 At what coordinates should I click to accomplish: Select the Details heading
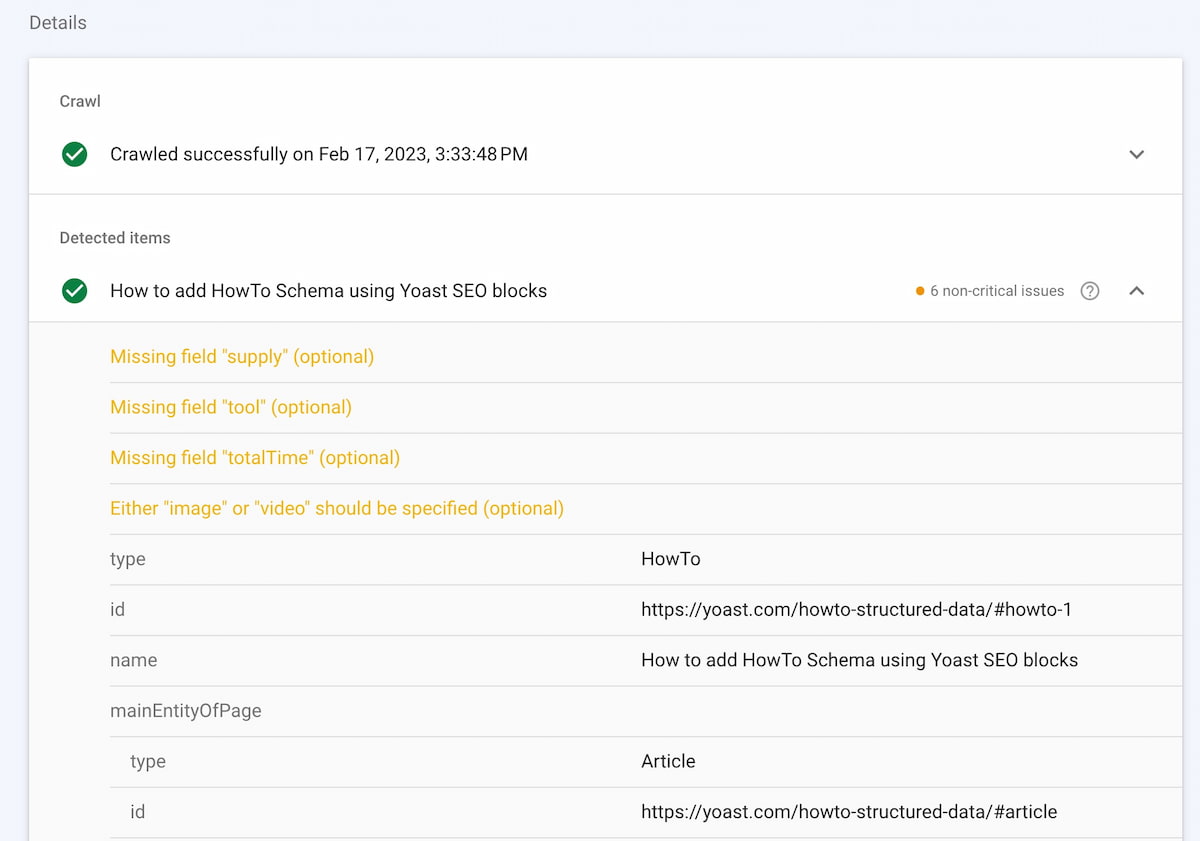(57, 22)
